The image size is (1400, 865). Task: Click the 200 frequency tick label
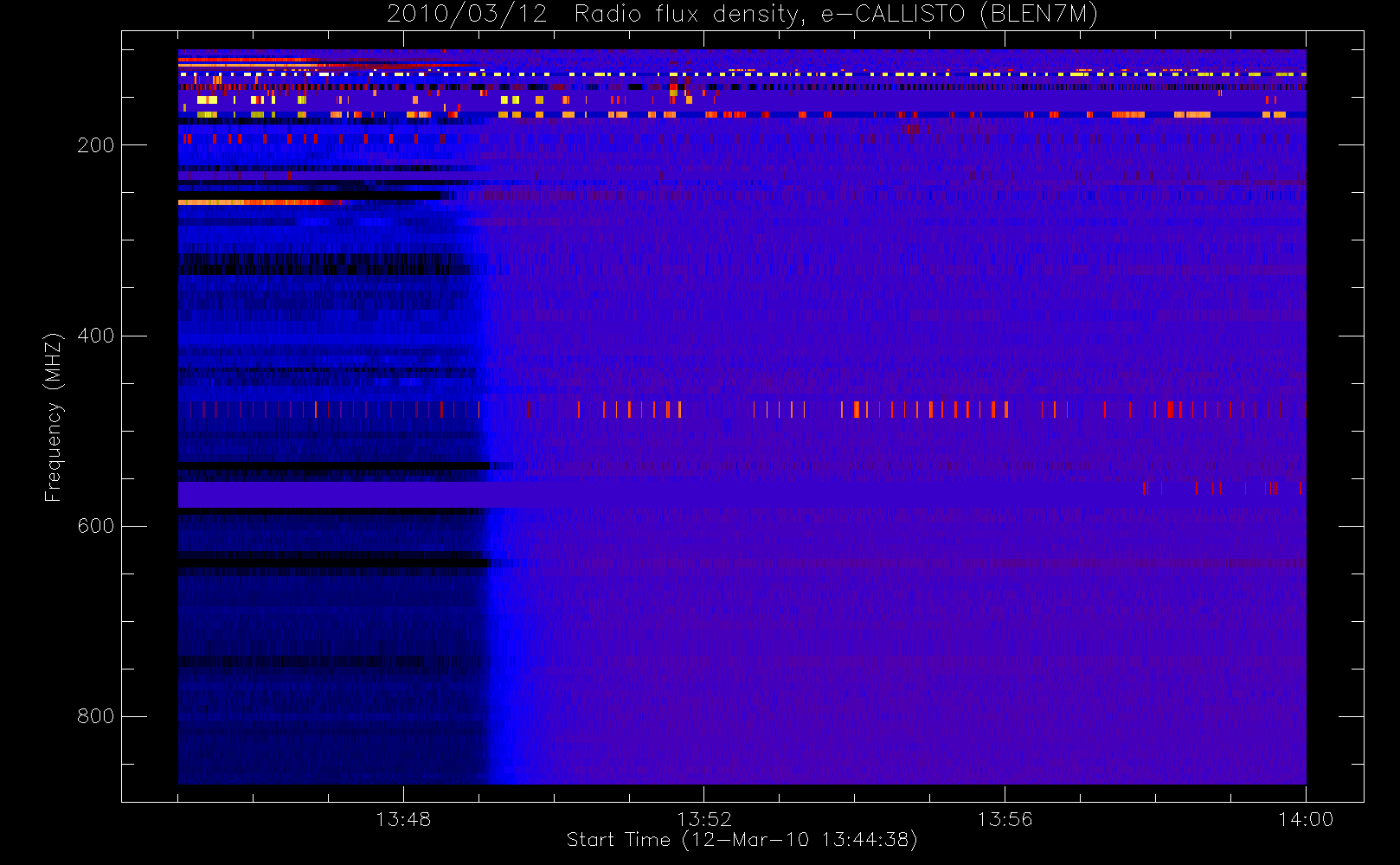(x=95, y=145)
